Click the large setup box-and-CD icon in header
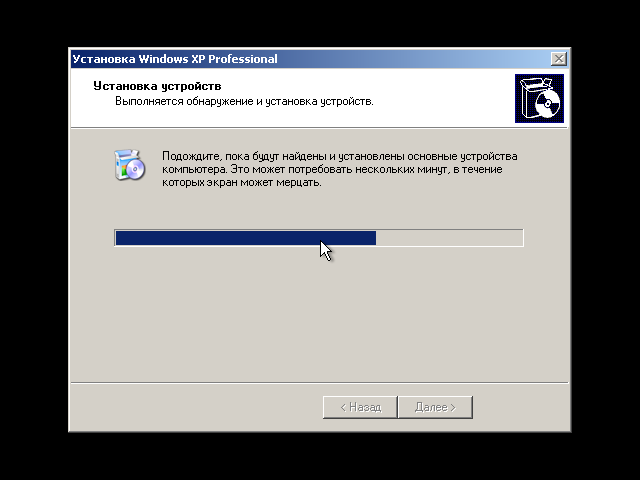The width and height of the screenshot is (640, 480). point(539,98)
